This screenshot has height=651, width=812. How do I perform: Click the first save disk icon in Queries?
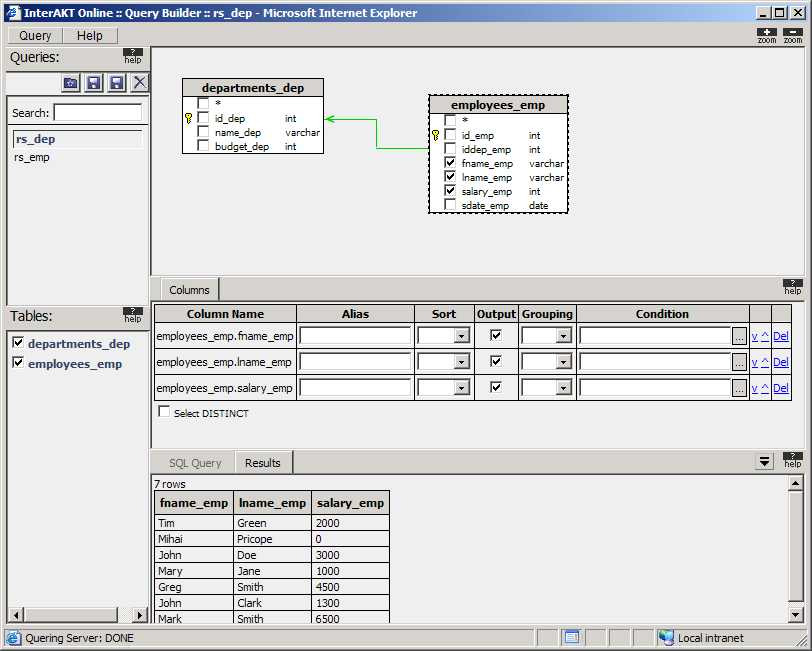pos(94,83)
